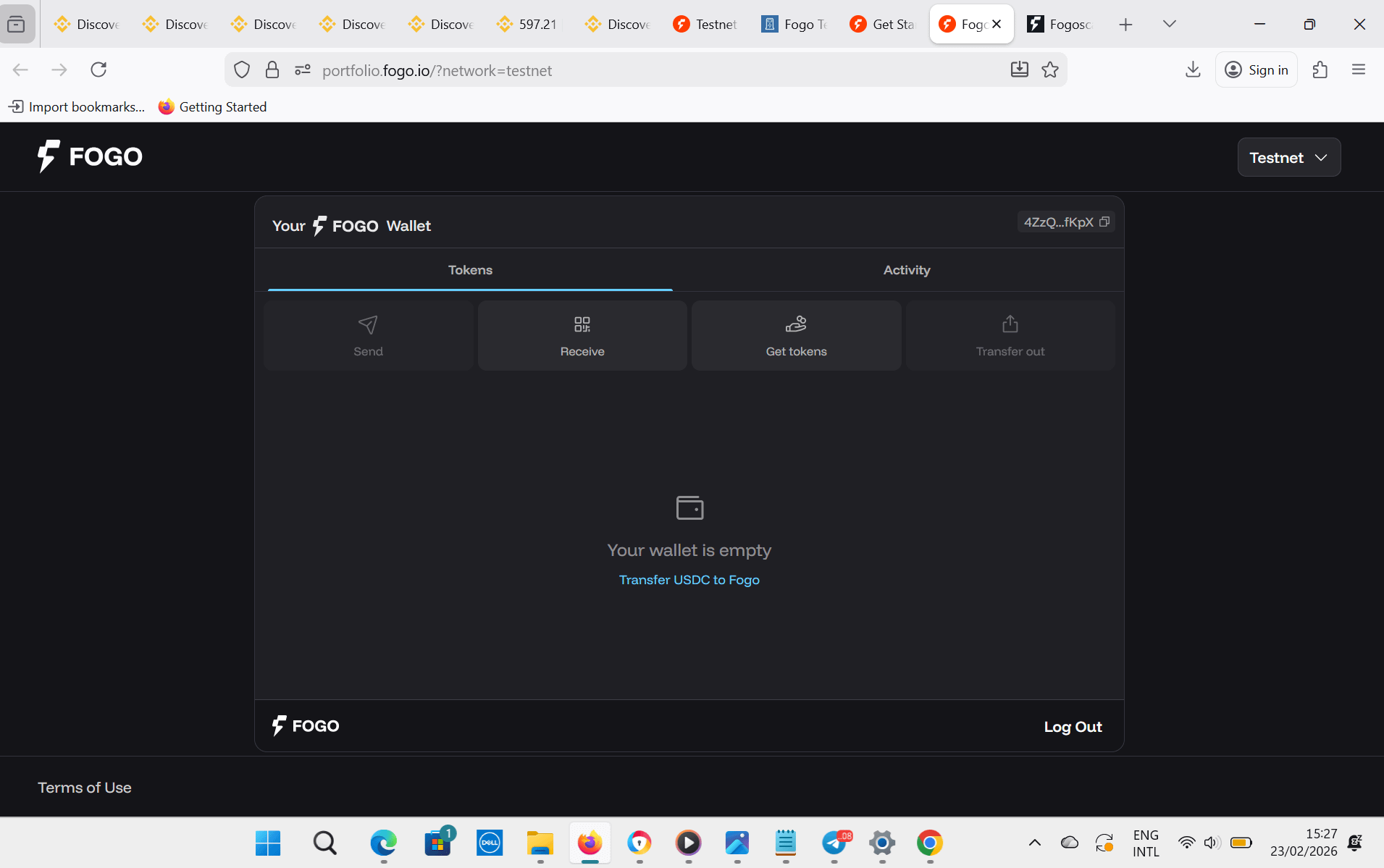Screen dimensions: 1384x868
Task: Show site security padlock info
Action: click(x=272, y=69)
